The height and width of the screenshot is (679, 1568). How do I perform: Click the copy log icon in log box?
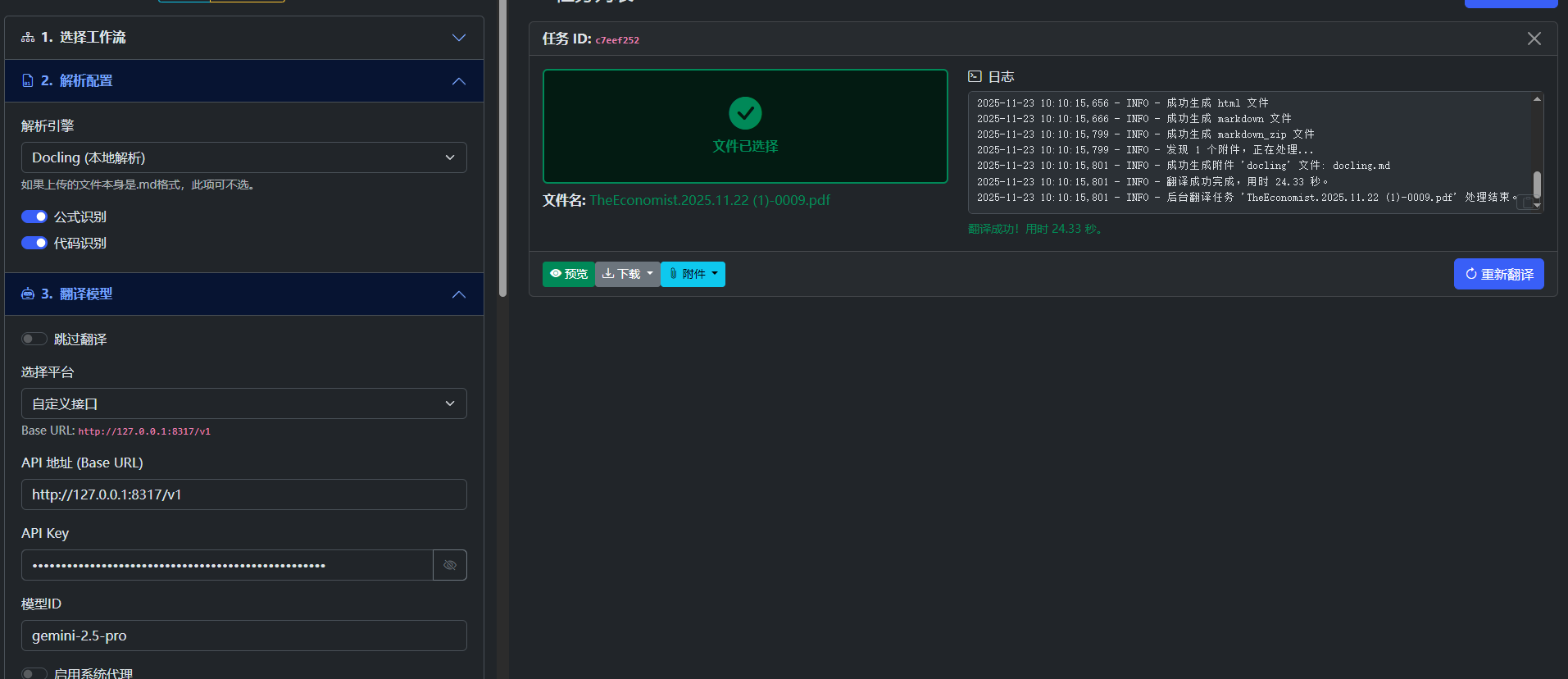[x=1527, y=203]
